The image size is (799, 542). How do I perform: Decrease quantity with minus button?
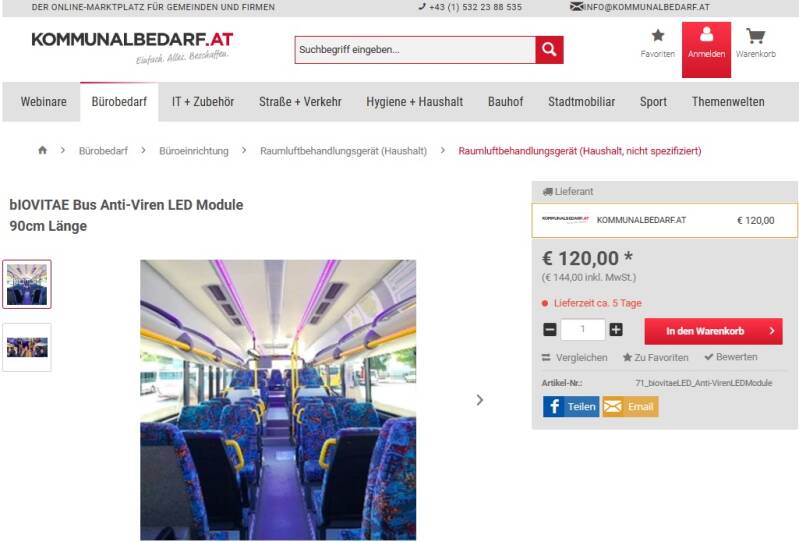[x=550, y=330]
